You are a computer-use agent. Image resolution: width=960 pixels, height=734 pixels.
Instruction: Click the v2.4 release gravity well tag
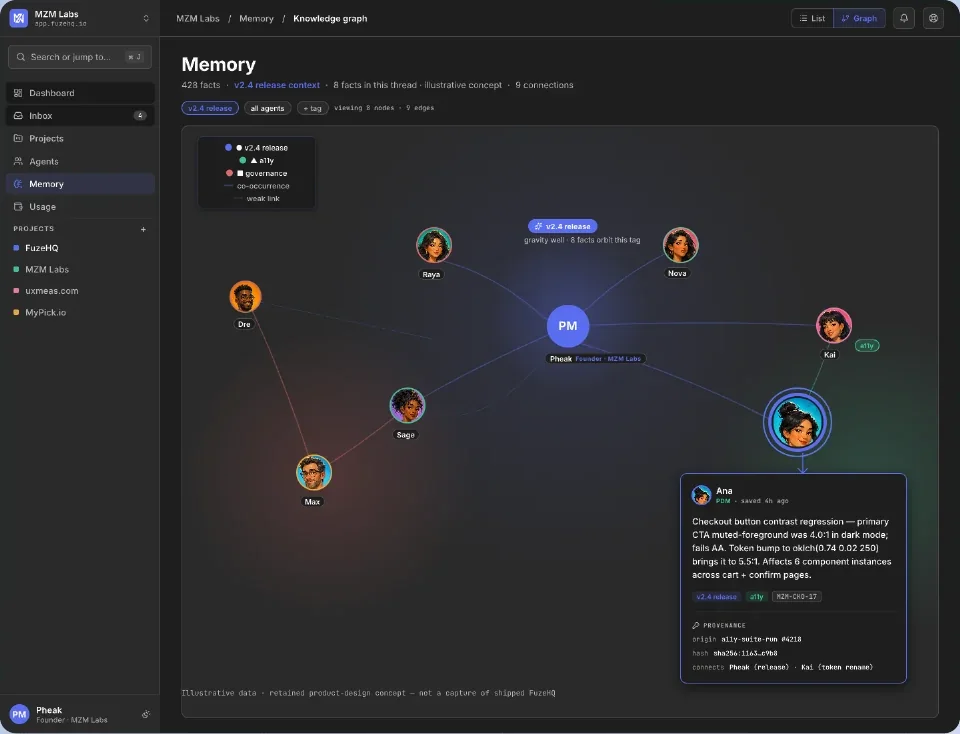click(563, 227)
